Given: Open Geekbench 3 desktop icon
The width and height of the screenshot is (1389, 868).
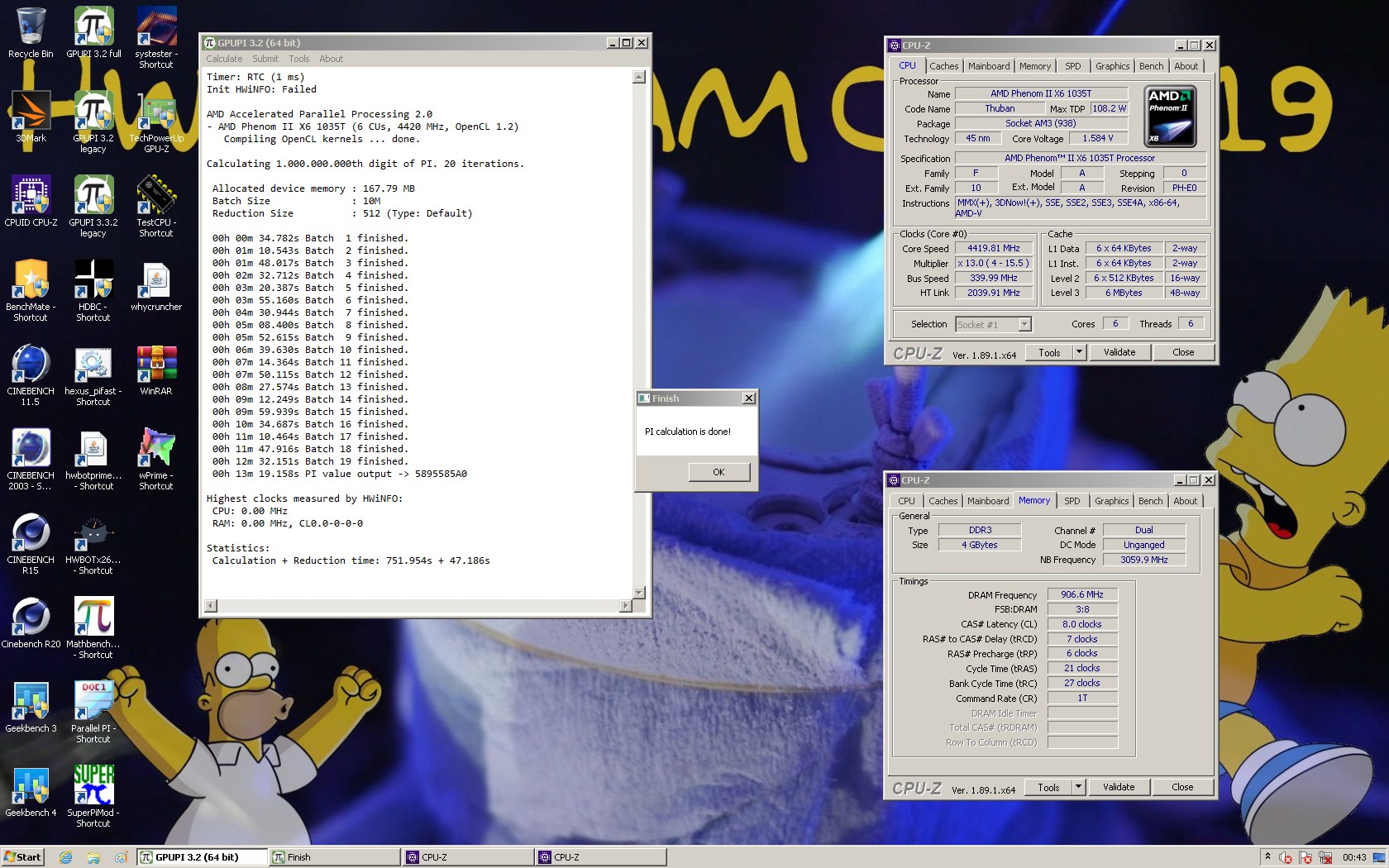Looking at the screenshot, I should pyautogui.click(x=31, y=708).
